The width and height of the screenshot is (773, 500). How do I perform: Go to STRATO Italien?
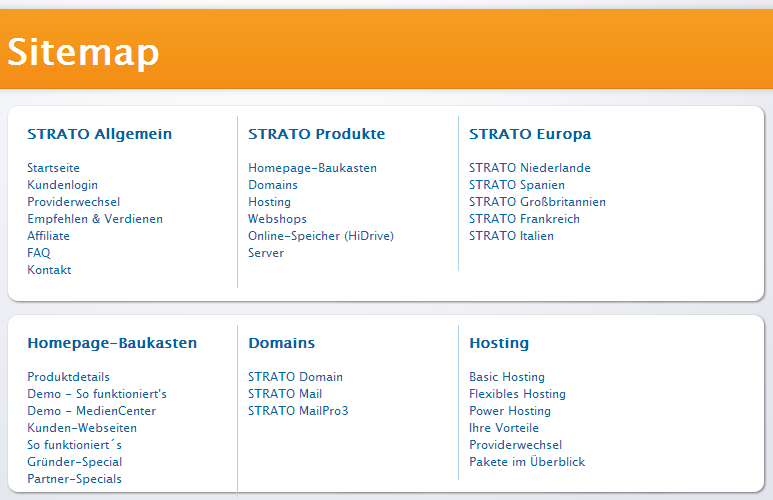pyautogui.click(x=511, y=236)
